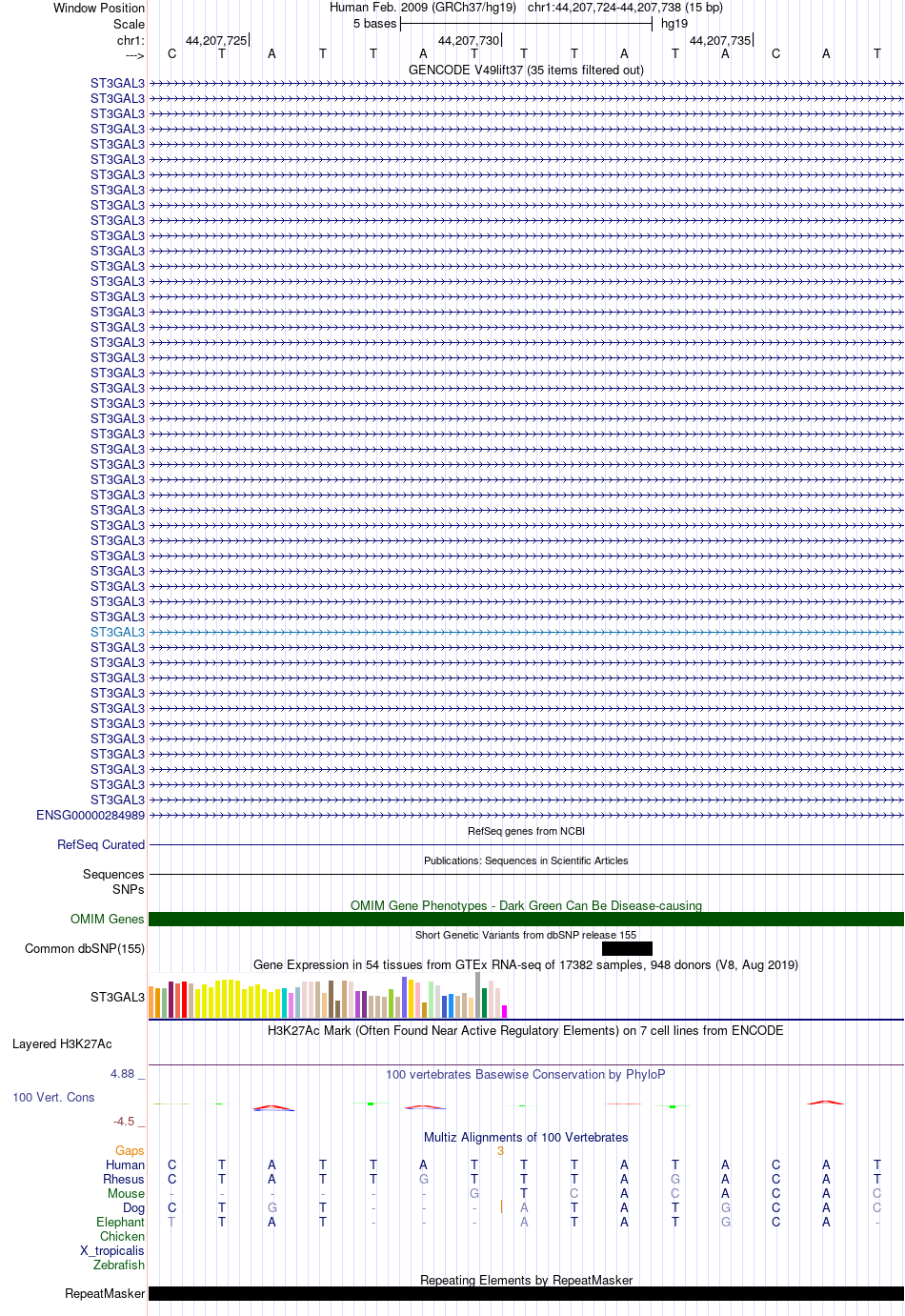Click the tall gray bar in GTEx chart
Viewport: 905px width, 1316px height.
click(477, 995)
